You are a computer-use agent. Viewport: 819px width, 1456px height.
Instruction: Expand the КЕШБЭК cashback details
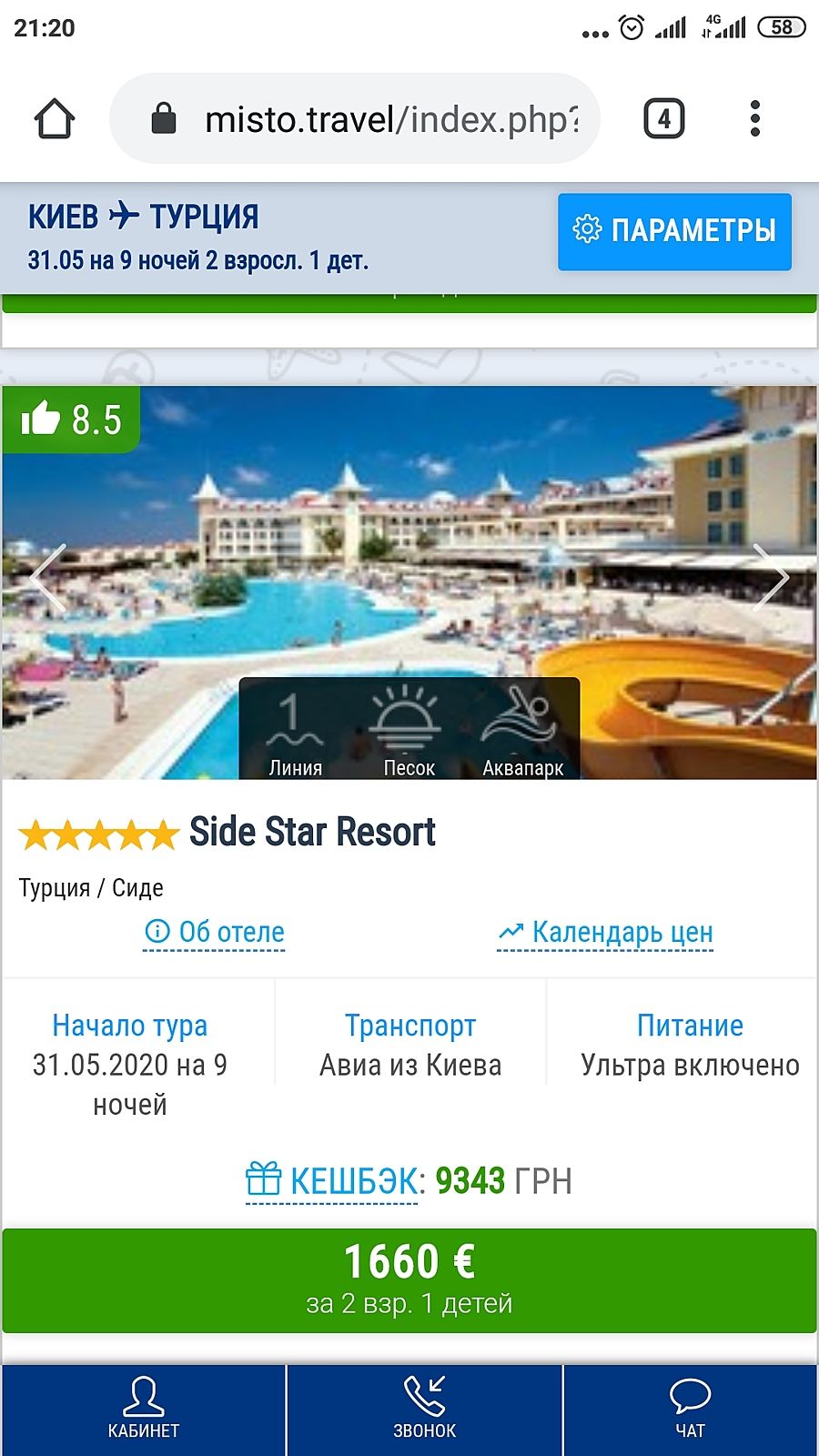click(x=332, y=1181)
